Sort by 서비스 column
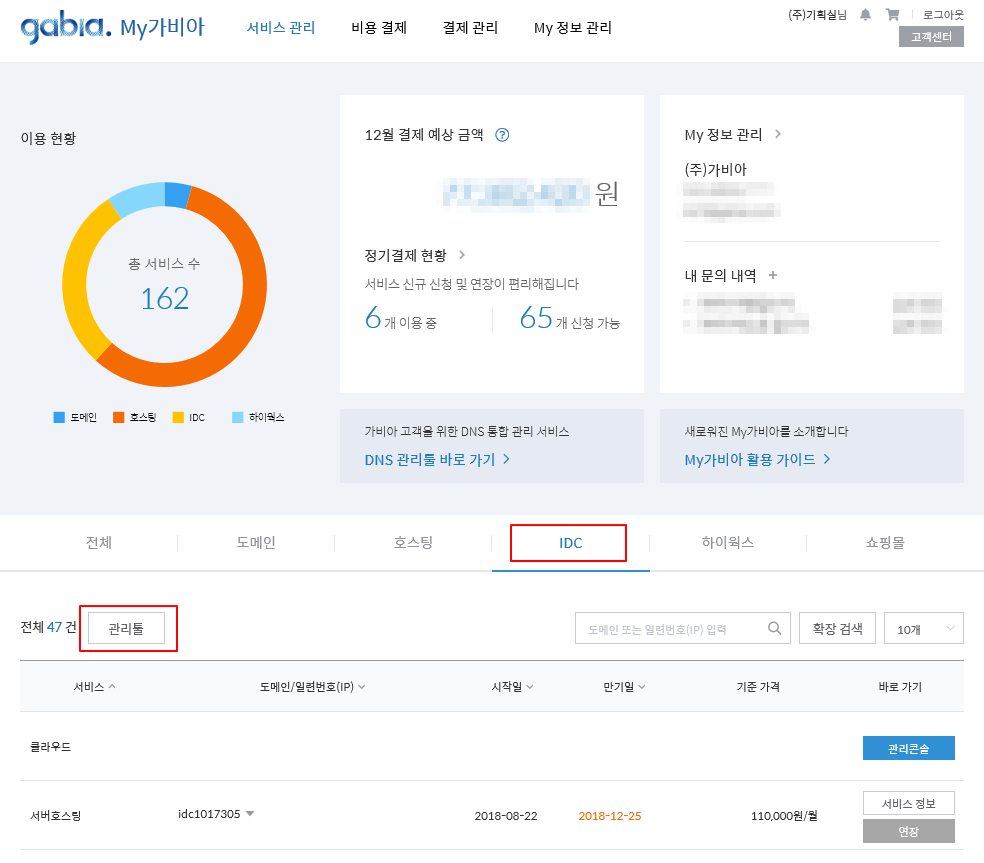984x863 pixels. click(94, 687)
